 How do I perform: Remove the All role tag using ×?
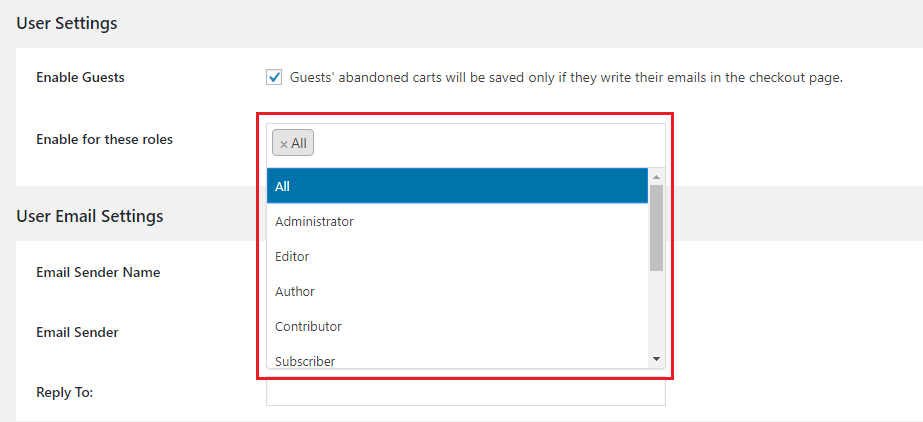(284, 144)
